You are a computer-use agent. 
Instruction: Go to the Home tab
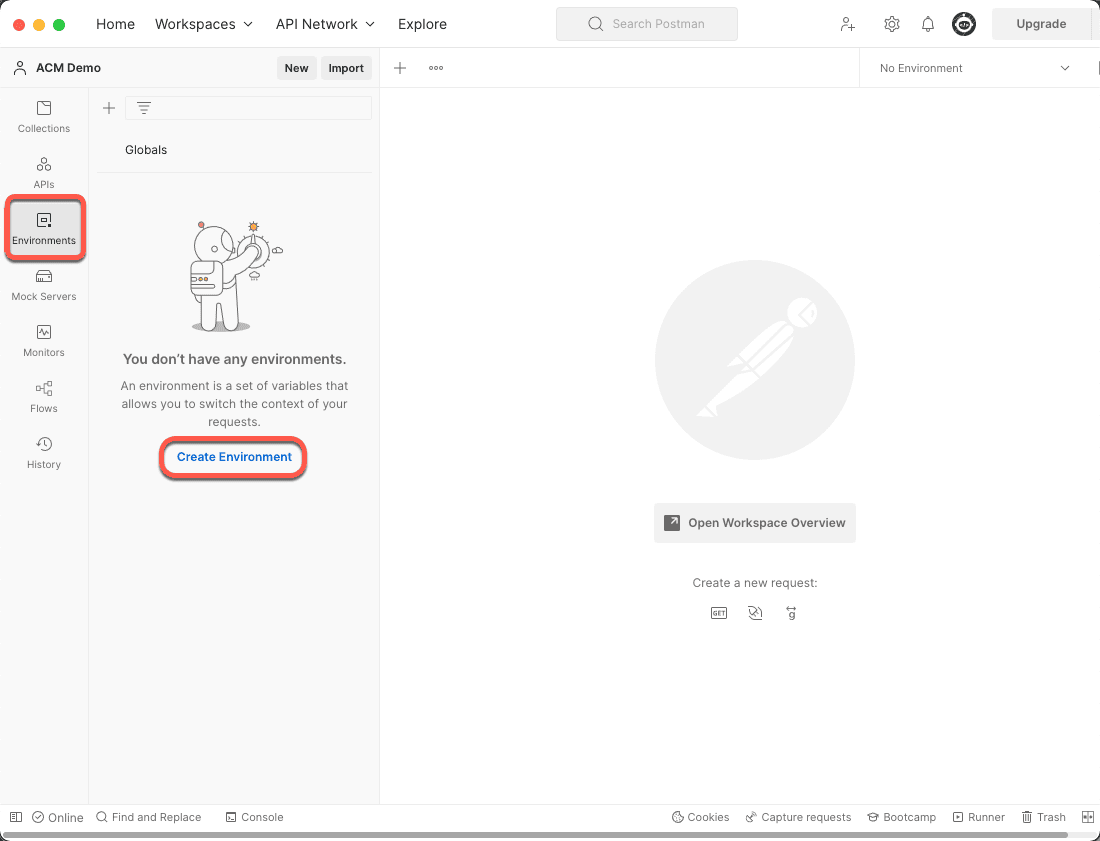[115, 24]
